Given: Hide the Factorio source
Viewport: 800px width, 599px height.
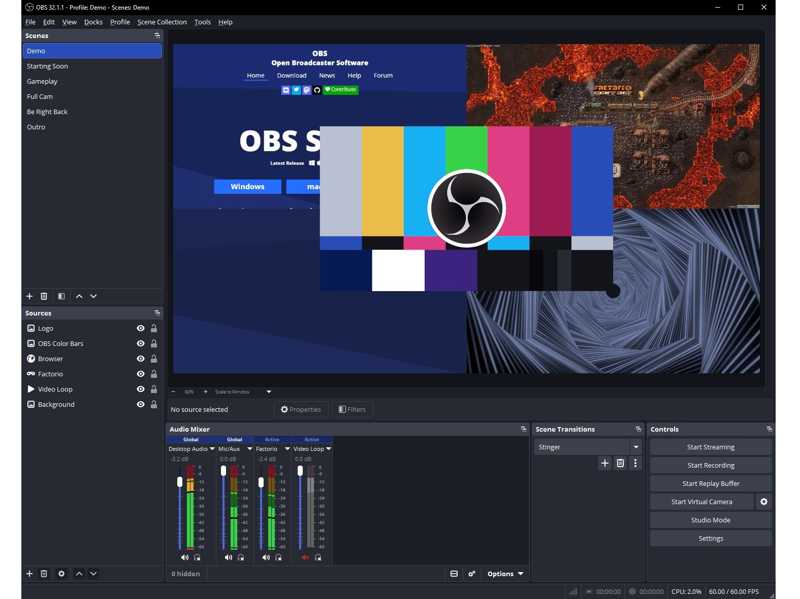Looking at the screenshot, I should [140, 374].
